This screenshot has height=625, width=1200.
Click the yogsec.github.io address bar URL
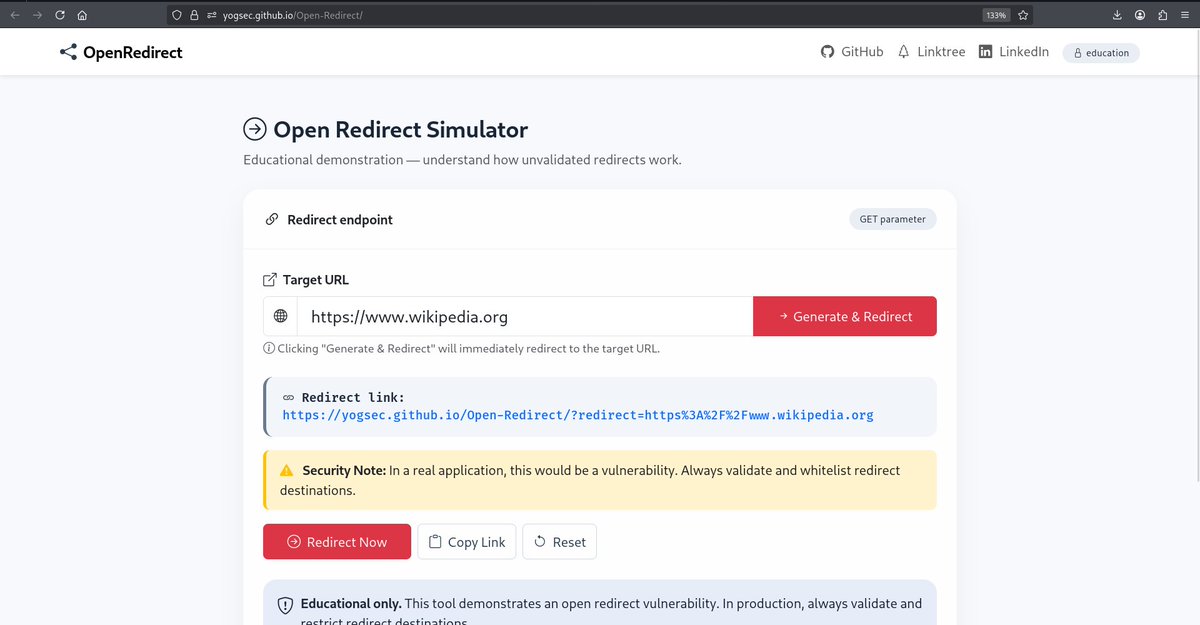point(292,15)
